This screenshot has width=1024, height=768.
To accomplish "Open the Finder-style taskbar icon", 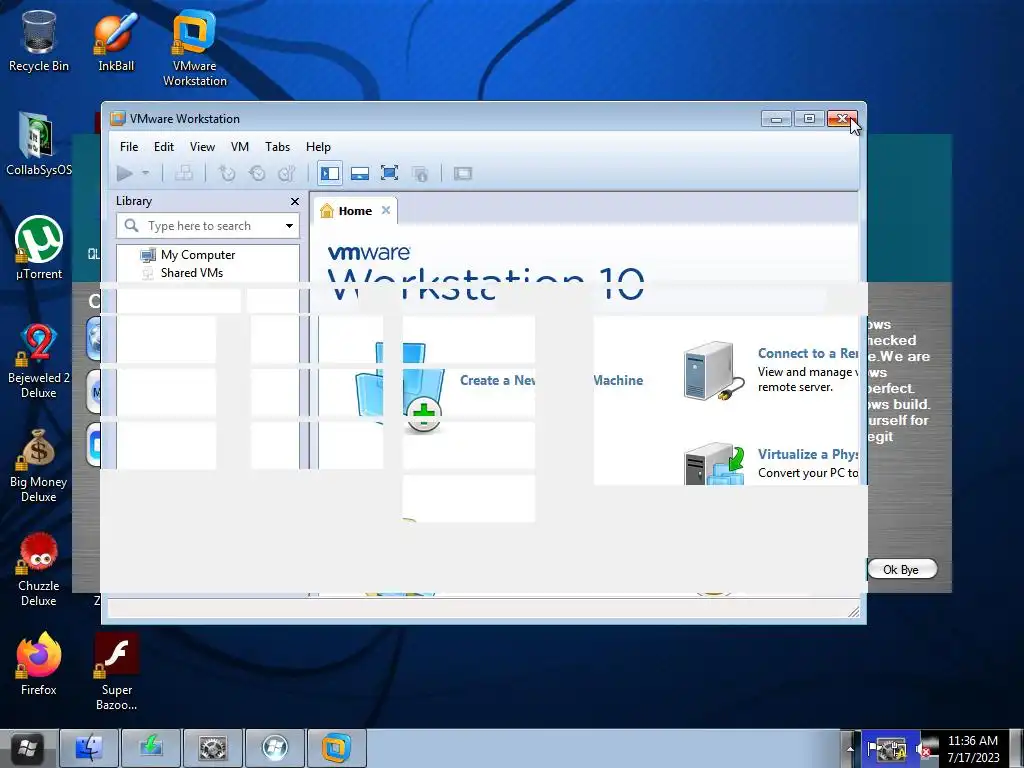I will coord(89,748).
